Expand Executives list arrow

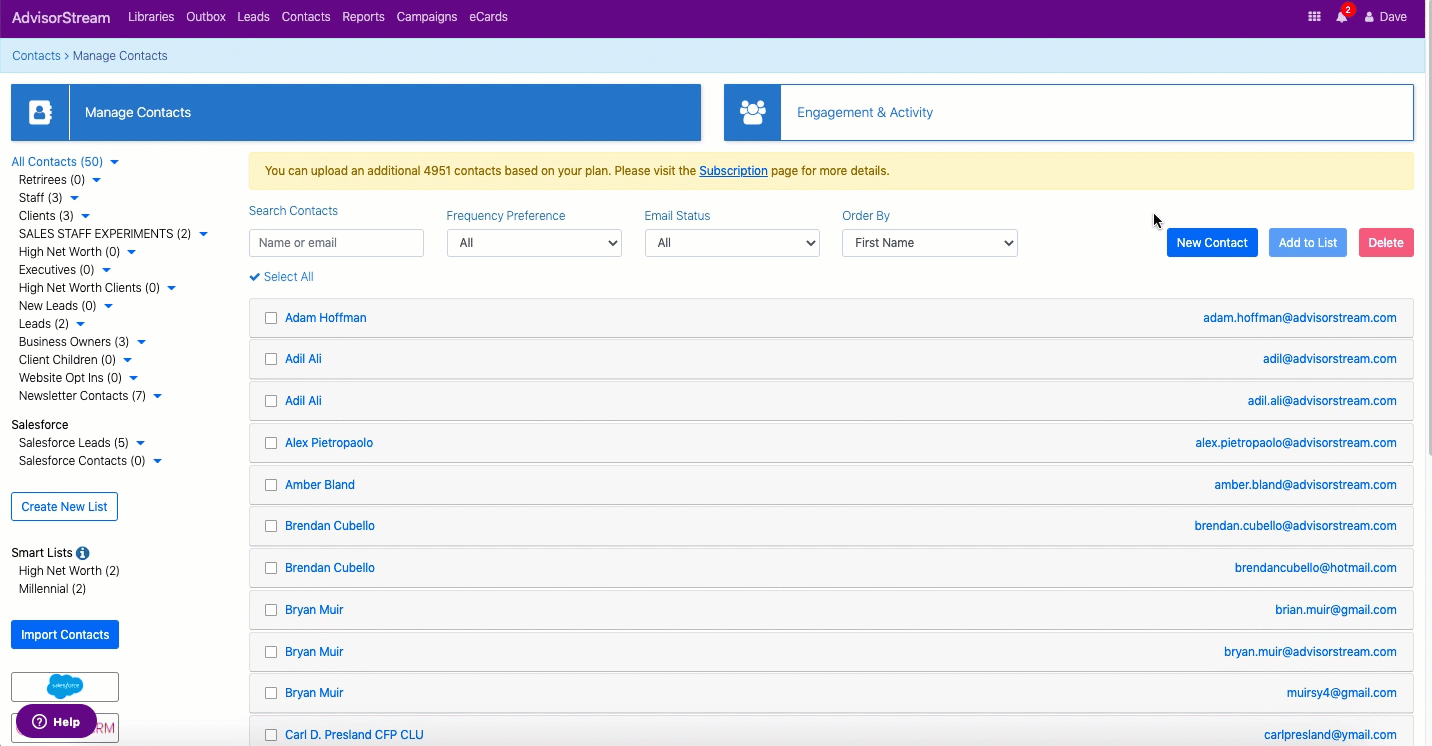(x=106, y=270)
